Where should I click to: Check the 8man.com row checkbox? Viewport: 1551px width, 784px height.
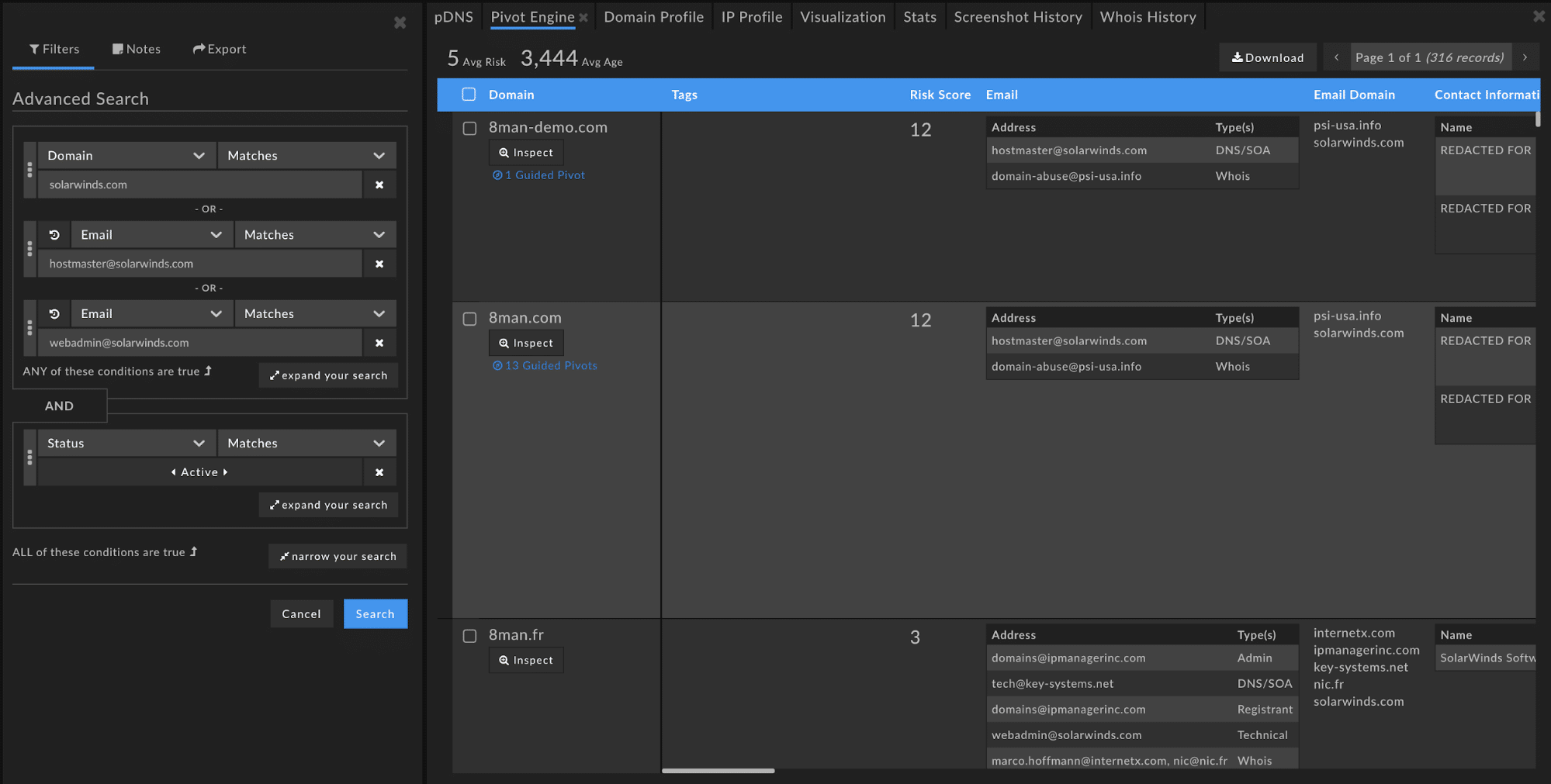(469, 319)
